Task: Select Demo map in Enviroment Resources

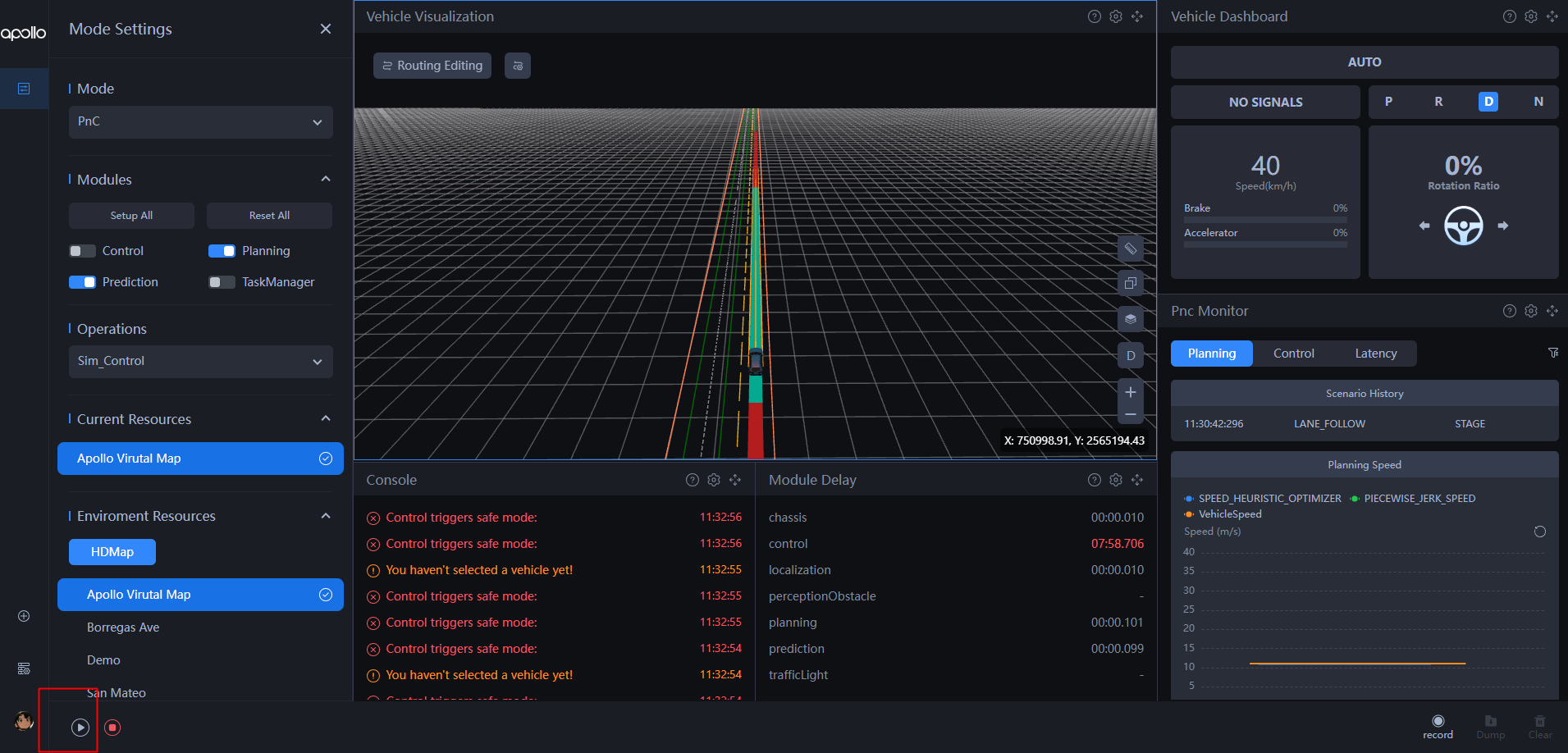Action: coord(200,660)
